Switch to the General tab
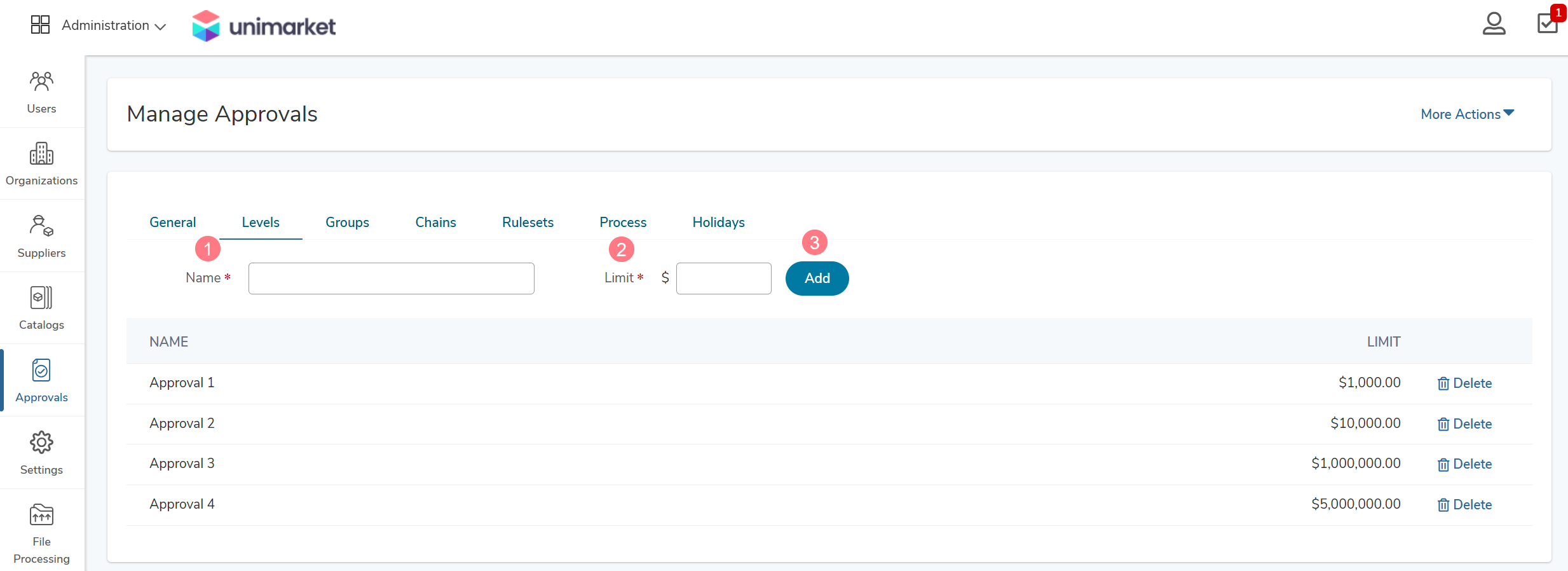1568x571 pixels. 173,223
